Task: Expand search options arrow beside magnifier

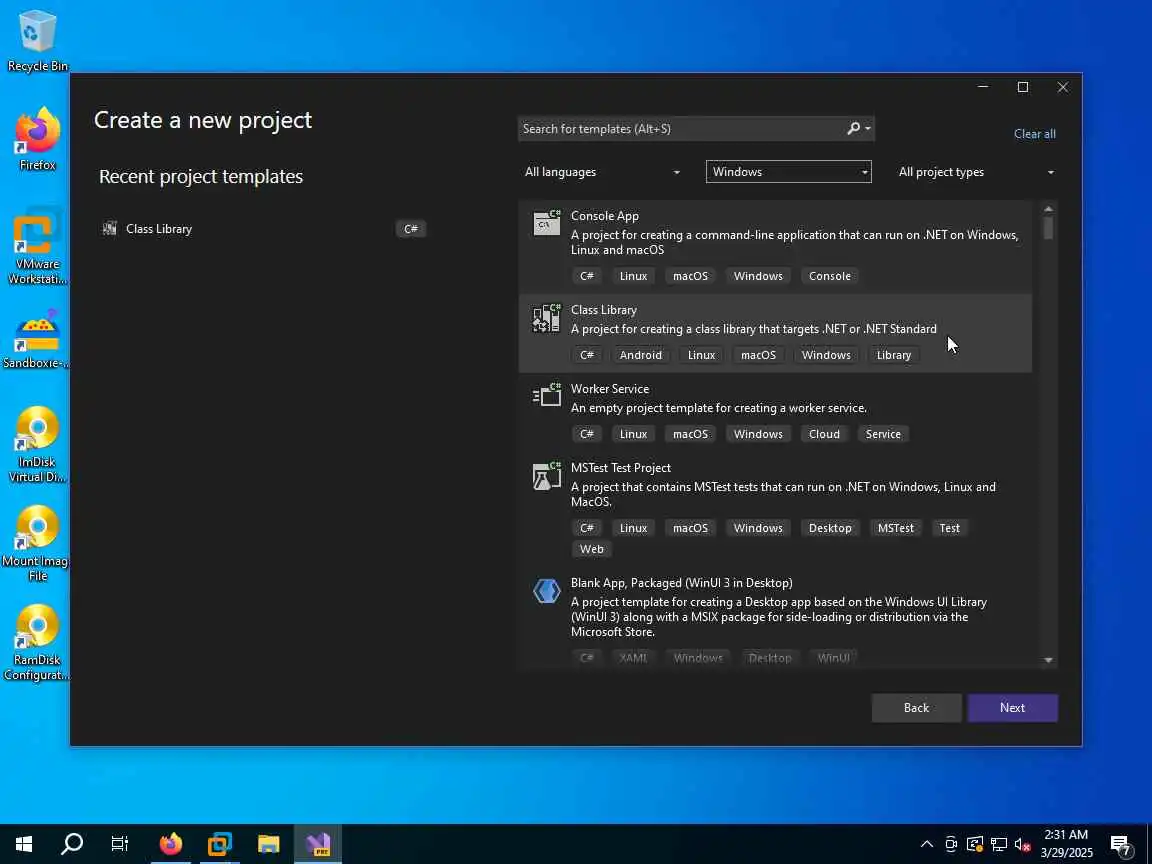Action: (x=868, y=129)
